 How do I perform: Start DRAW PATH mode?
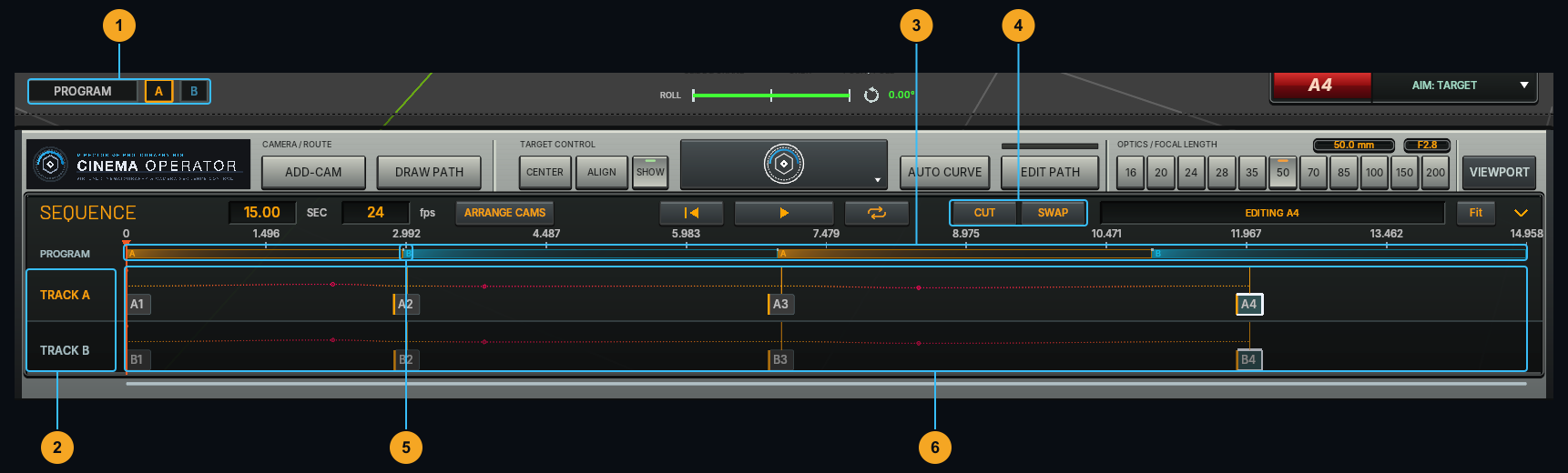429,172
